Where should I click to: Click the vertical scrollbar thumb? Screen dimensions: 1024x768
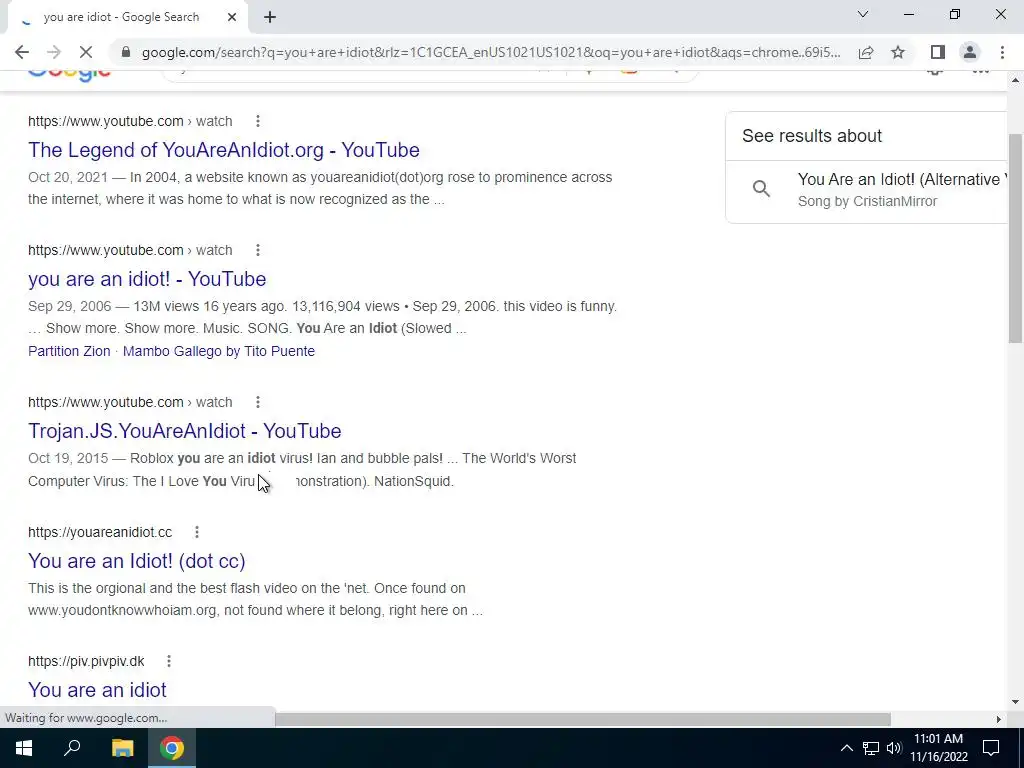coord(1015,238)
